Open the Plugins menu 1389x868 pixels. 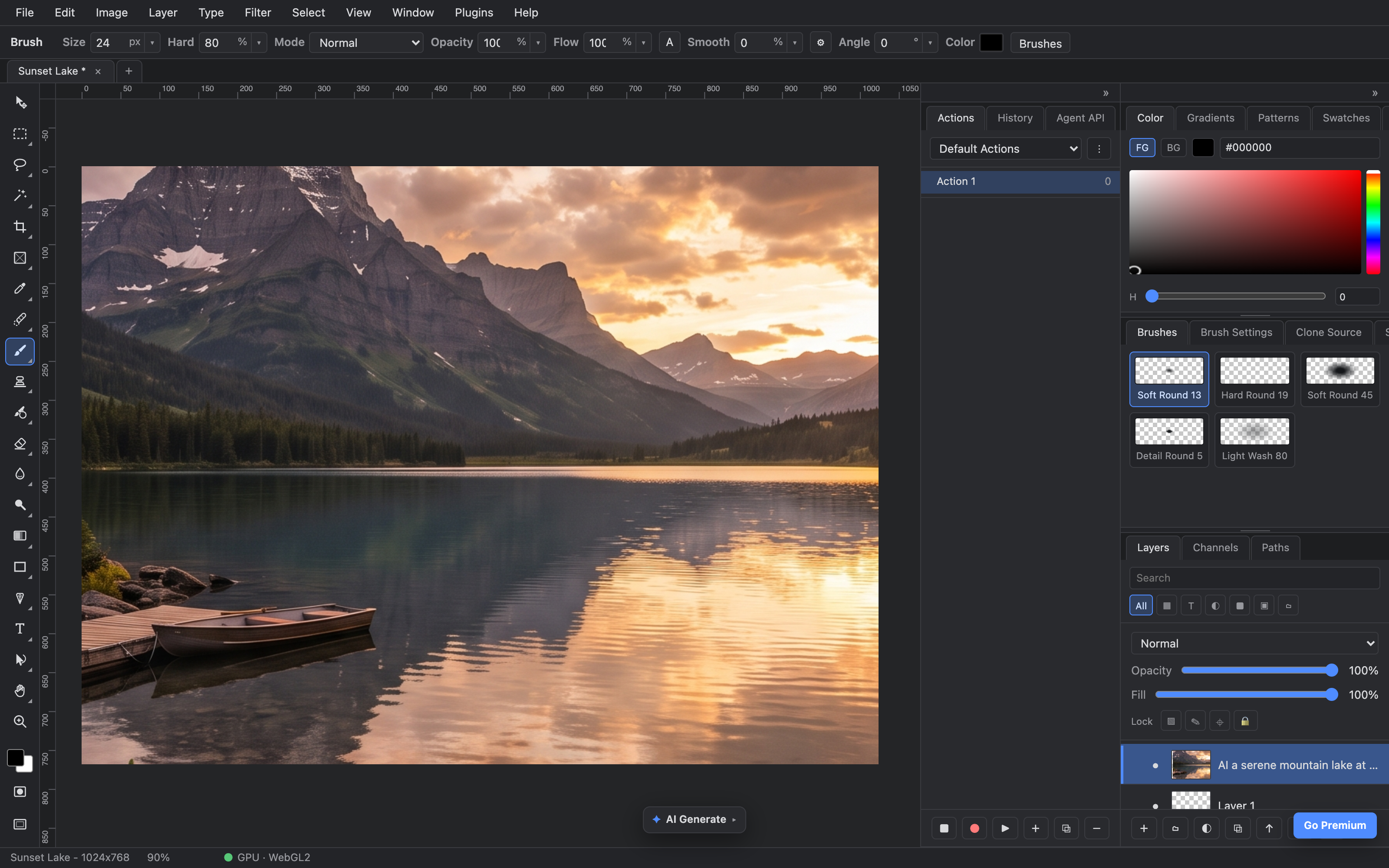(474, 13)
